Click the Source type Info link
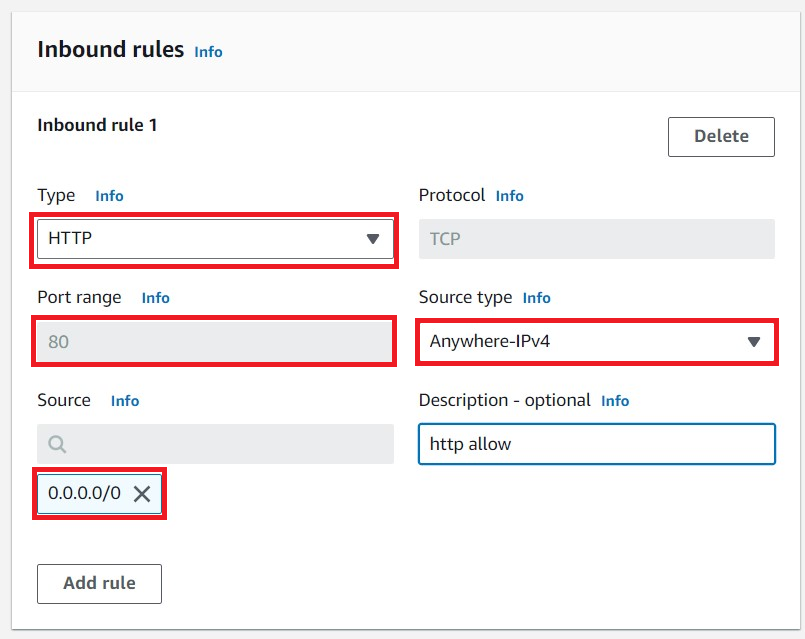 [536, 298]
